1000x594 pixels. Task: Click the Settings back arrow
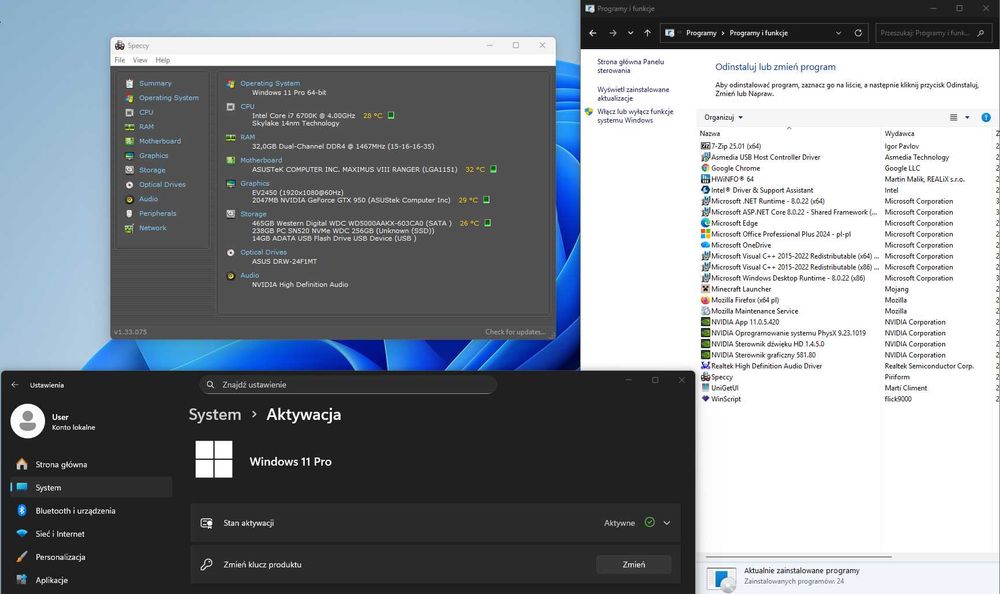[x=15, y=385]
